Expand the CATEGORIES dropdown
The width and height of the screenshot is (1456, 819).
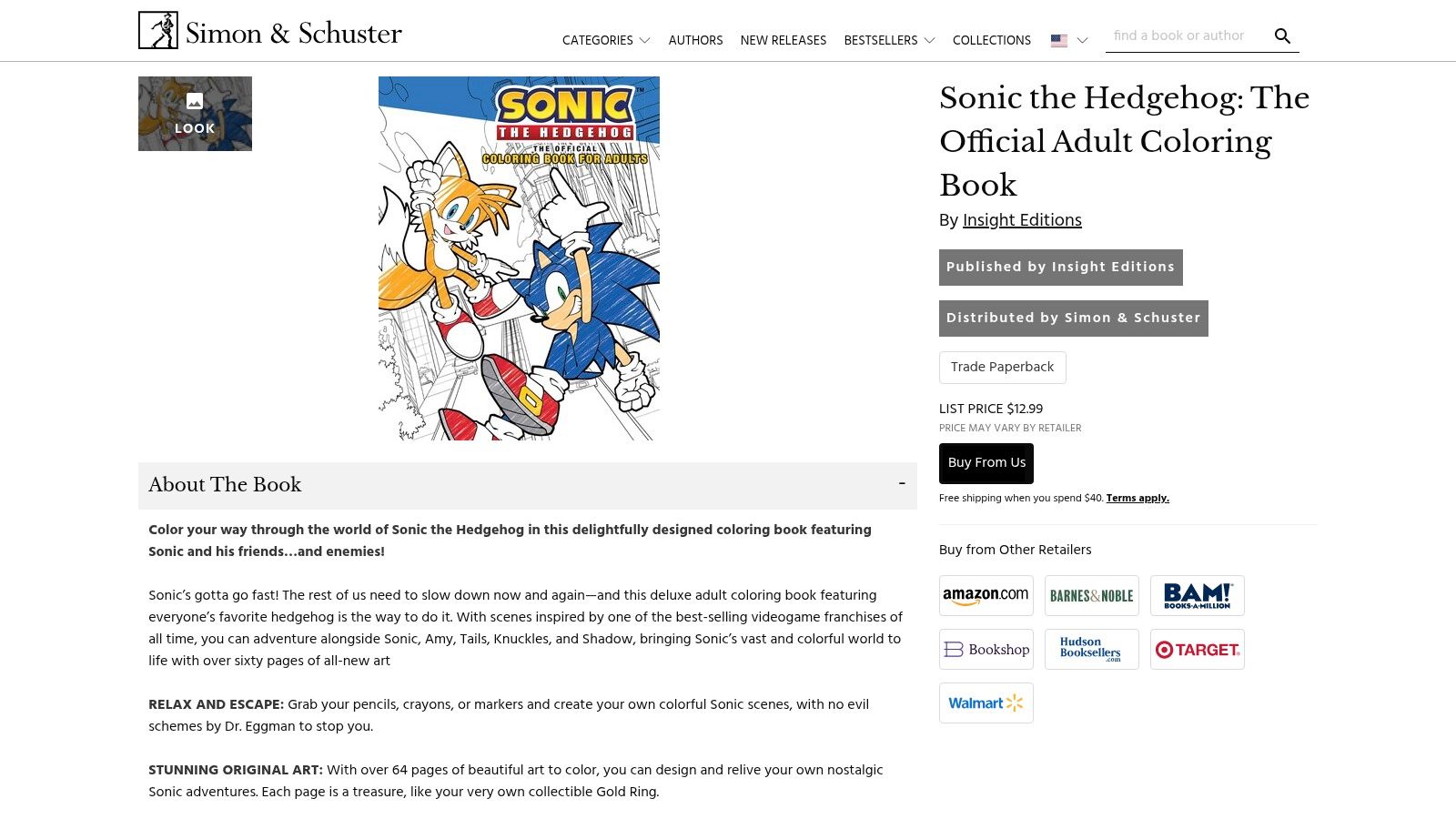pyautogui.click(x=605, y=40)
